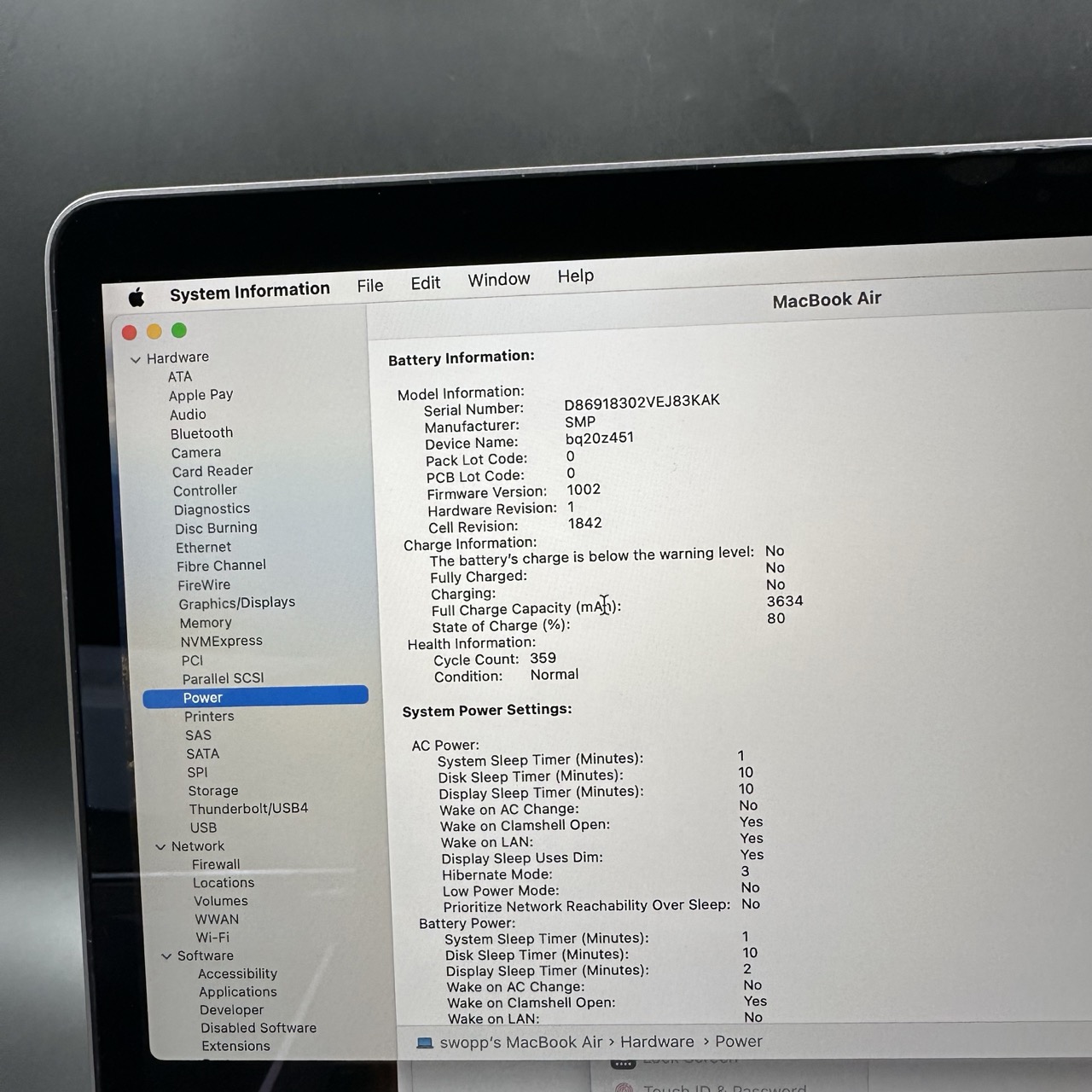1092x1092 pixels.
Task: Collapse the Hardware section
Action: (136, 360)
